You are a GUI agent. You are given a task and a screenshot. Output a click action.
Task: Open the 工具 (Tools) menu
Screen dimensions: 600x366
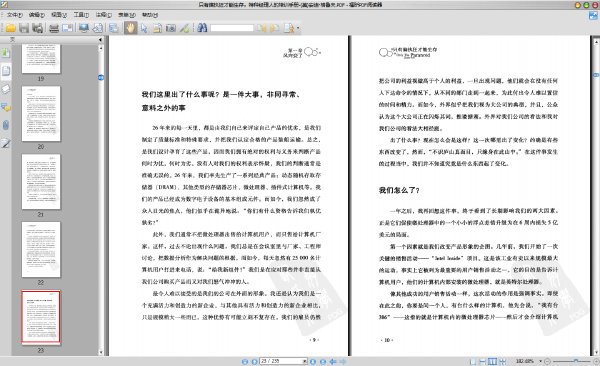pos(81,15)
